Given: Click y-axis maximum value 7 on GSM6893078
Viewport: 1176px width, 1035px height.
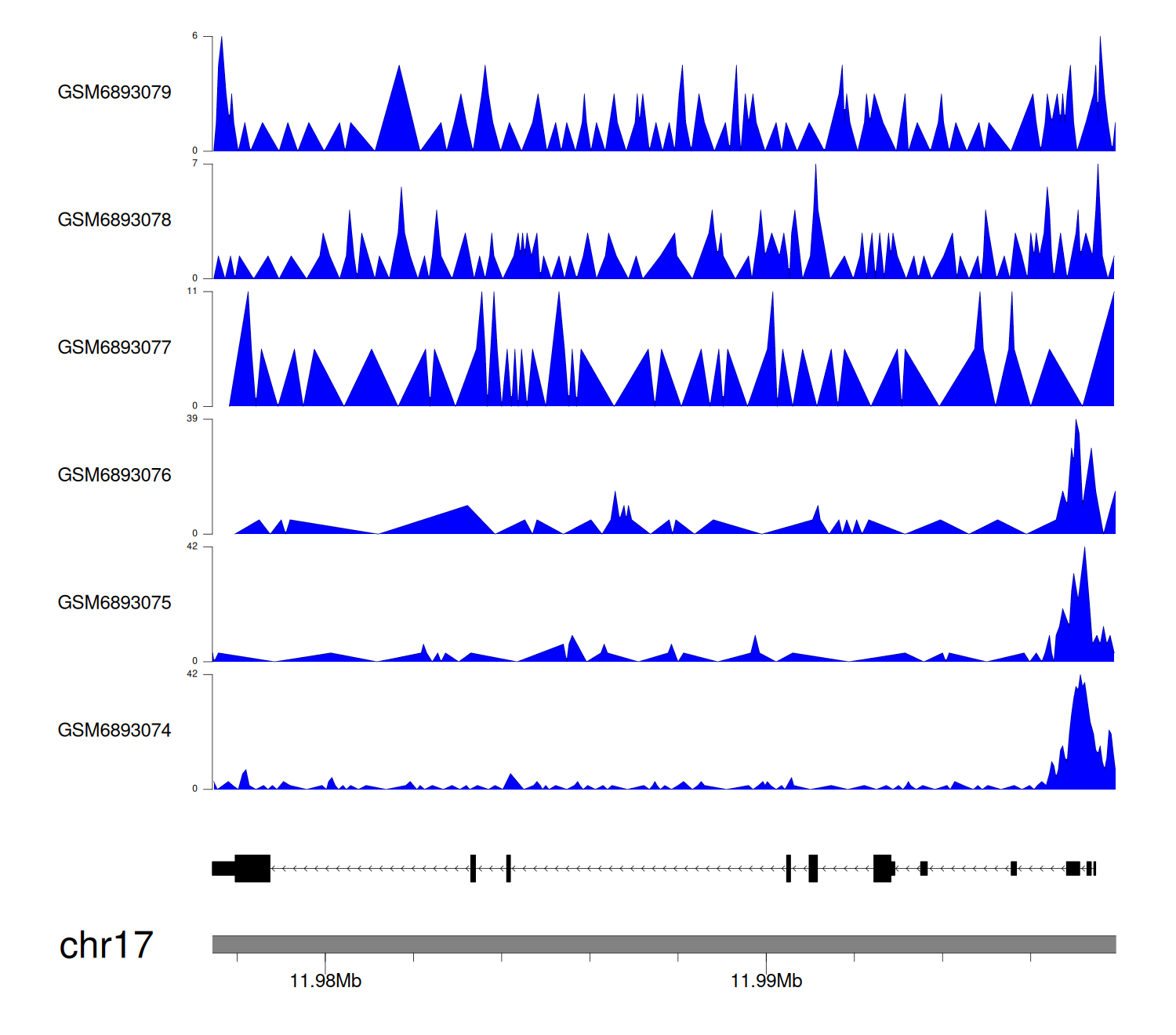Looking at the screenshot, I should coord(194,164).
